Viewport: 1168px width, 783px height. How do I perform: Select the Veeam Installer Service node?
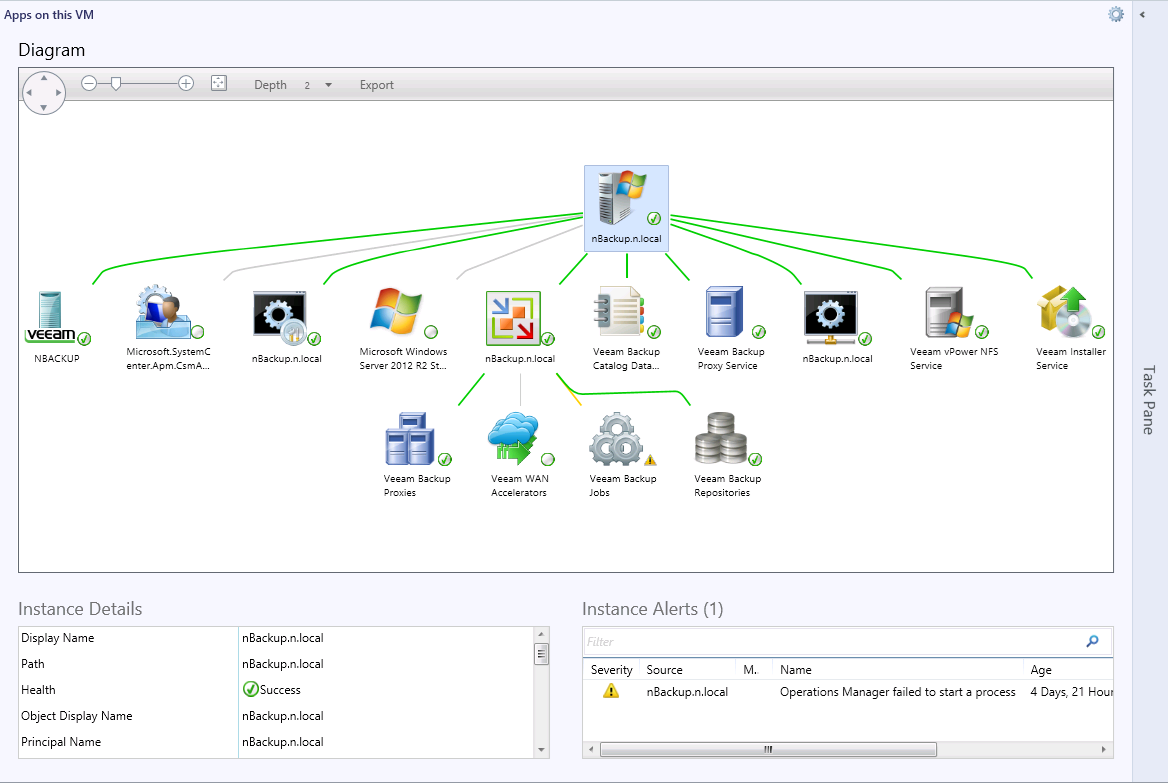click(1070, 328)
